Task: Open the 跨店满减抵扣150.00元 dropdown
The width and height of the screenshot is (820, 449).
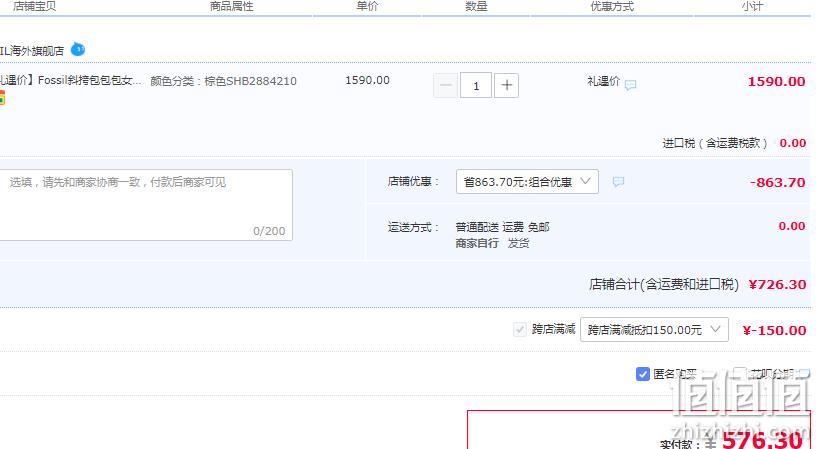Action: click(654, 330)
